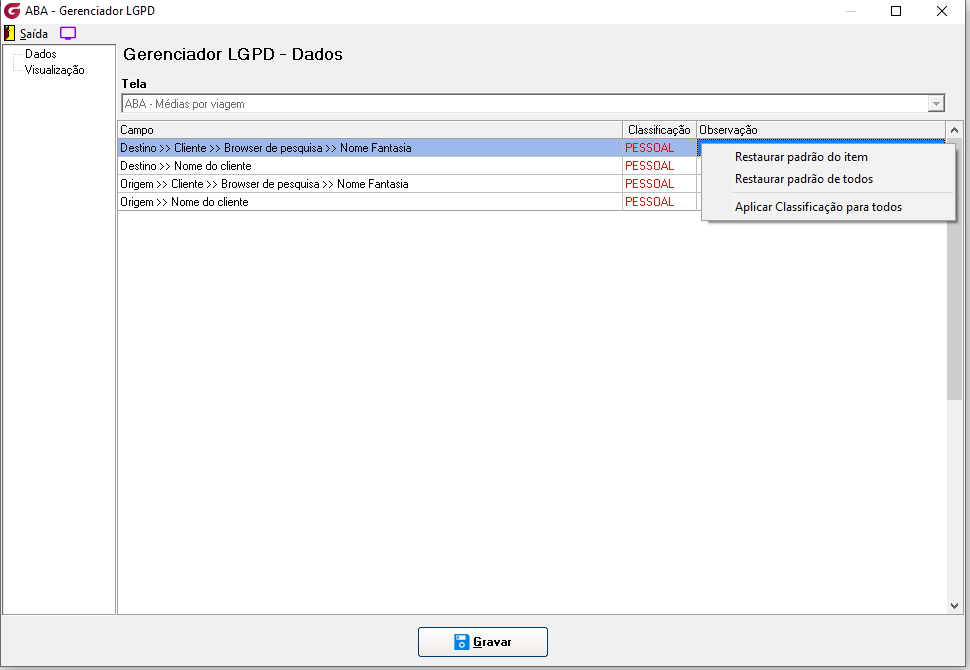This screenshot has height=670, width=970.
Task: Open the Saída menu item
Action: pos(33,33)
